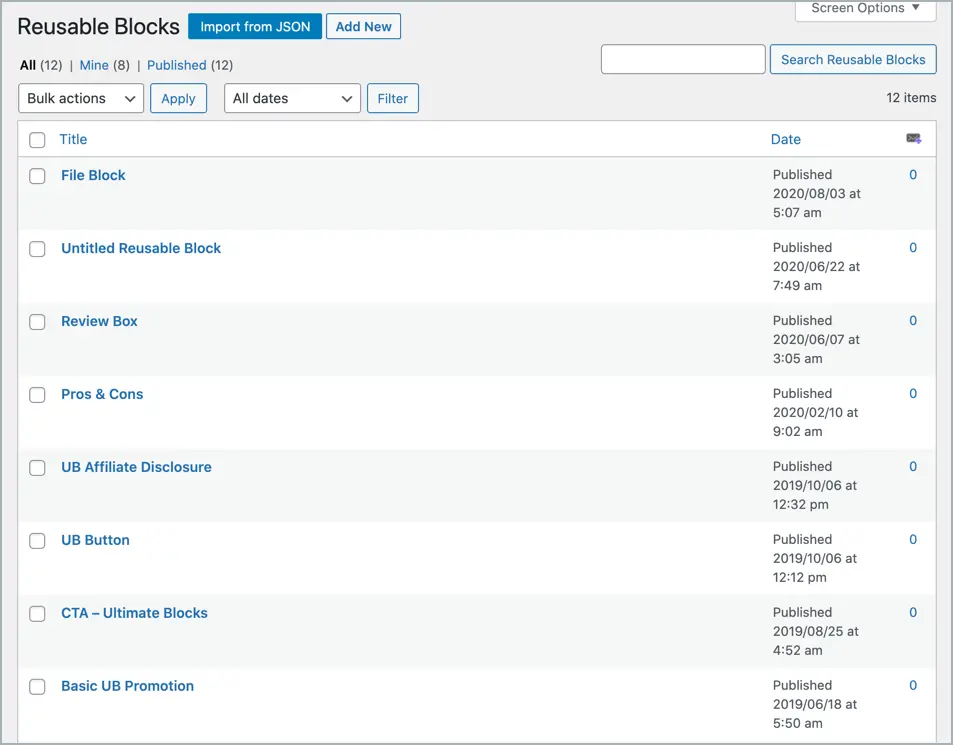Apply the selected bulk action
This screenshot has height=745, width=953.
click(178, 98)
